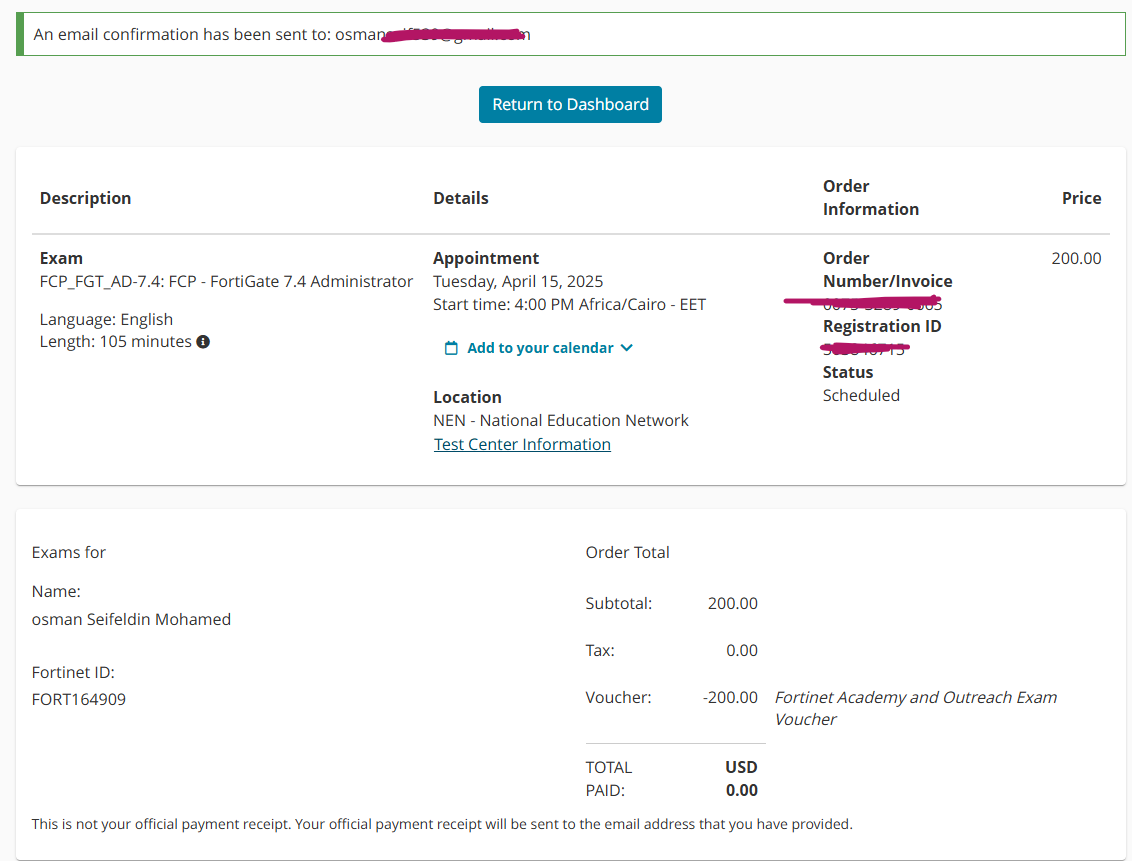Screen dimensions: 1132x861
Task: Click the 200.00 value under Price column
Action: tap(1076, 259)
